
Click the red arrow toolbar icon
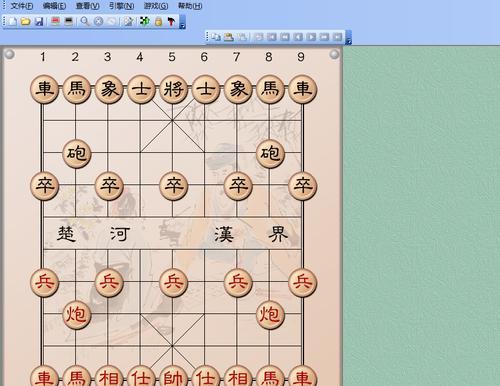coord(171,22)
